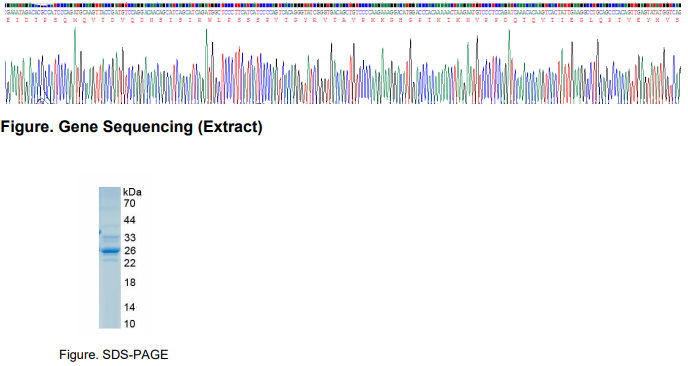This screenshot has height=366, width=688.
Task: Select the colored base-call bar at top
Action: 343,6
